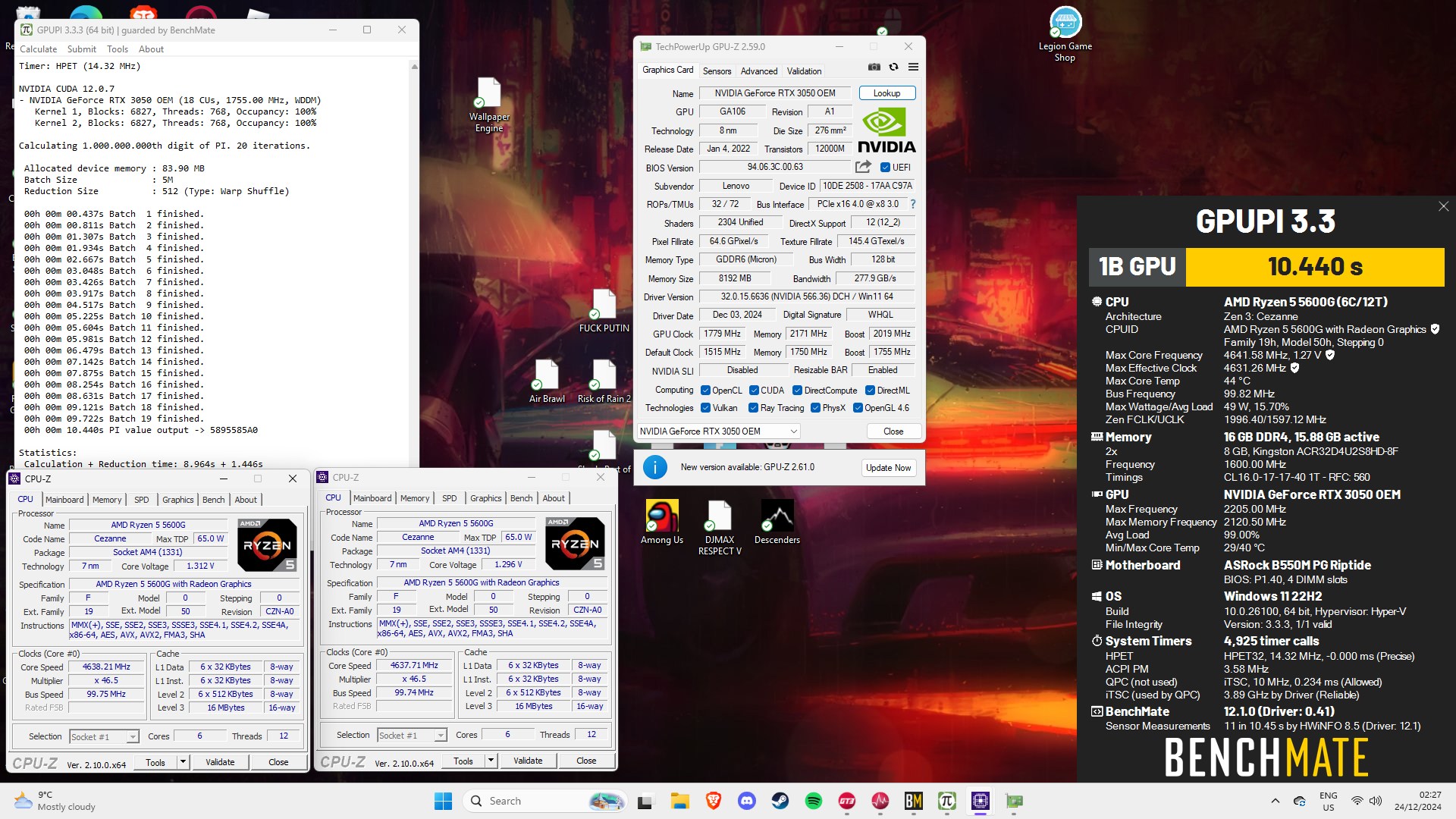The height and width of the screenshot is (819, 1456).
Task: Open Calculate menu in GPUPI
Action: coord(38,49)
